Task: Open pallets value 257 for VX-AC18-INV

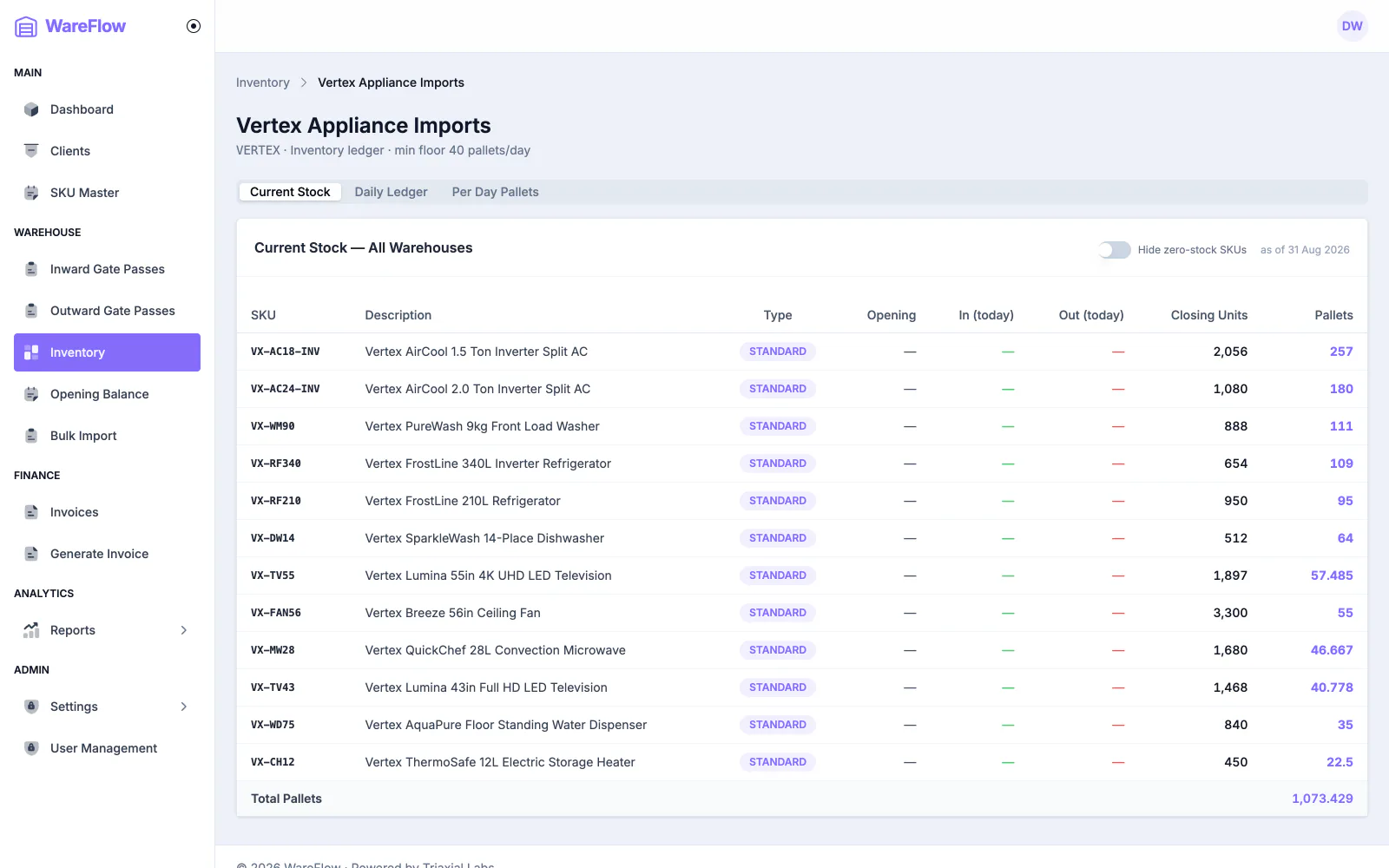Action: 1341,352
